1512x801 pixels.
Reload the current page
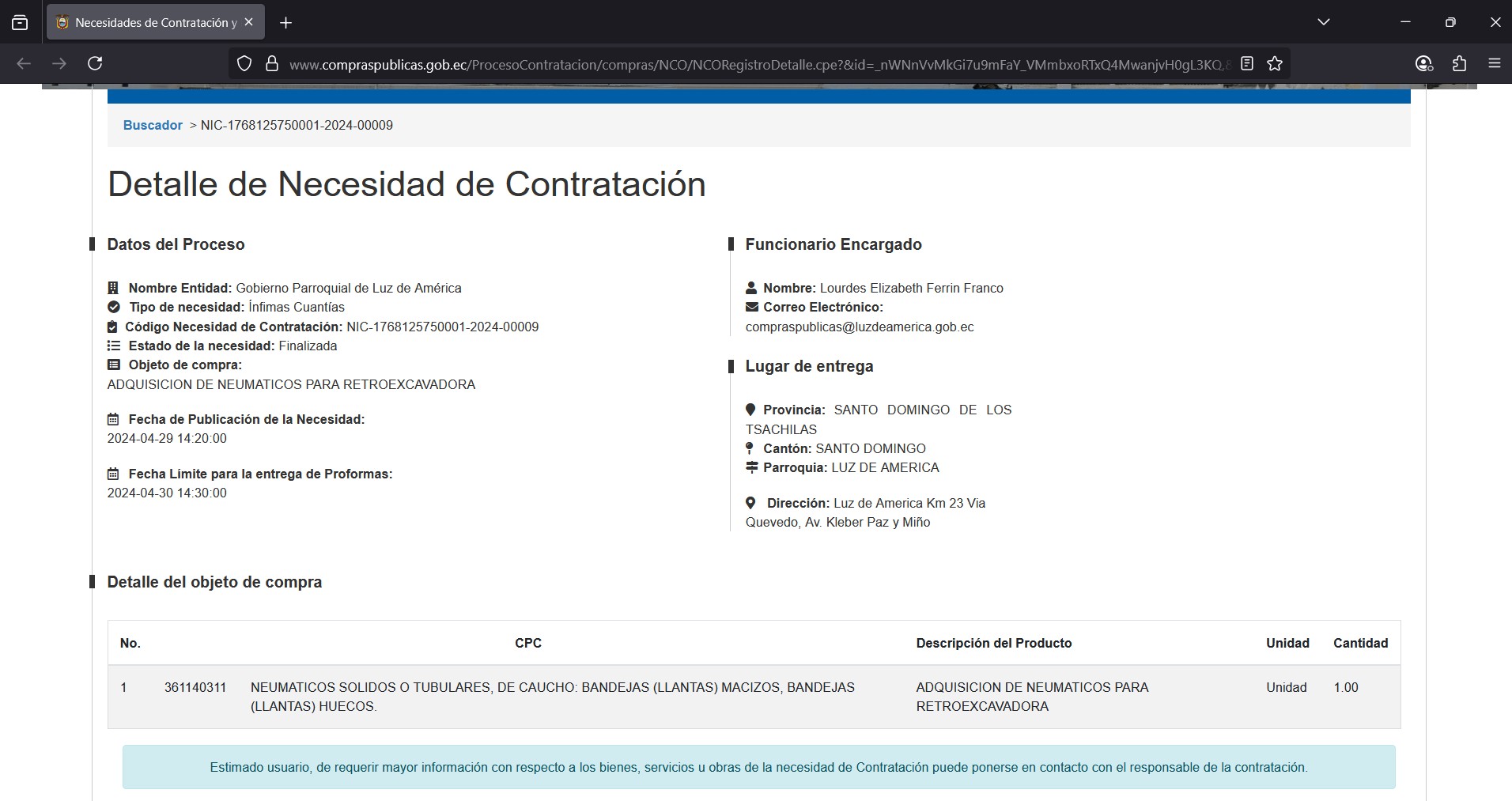95,63
